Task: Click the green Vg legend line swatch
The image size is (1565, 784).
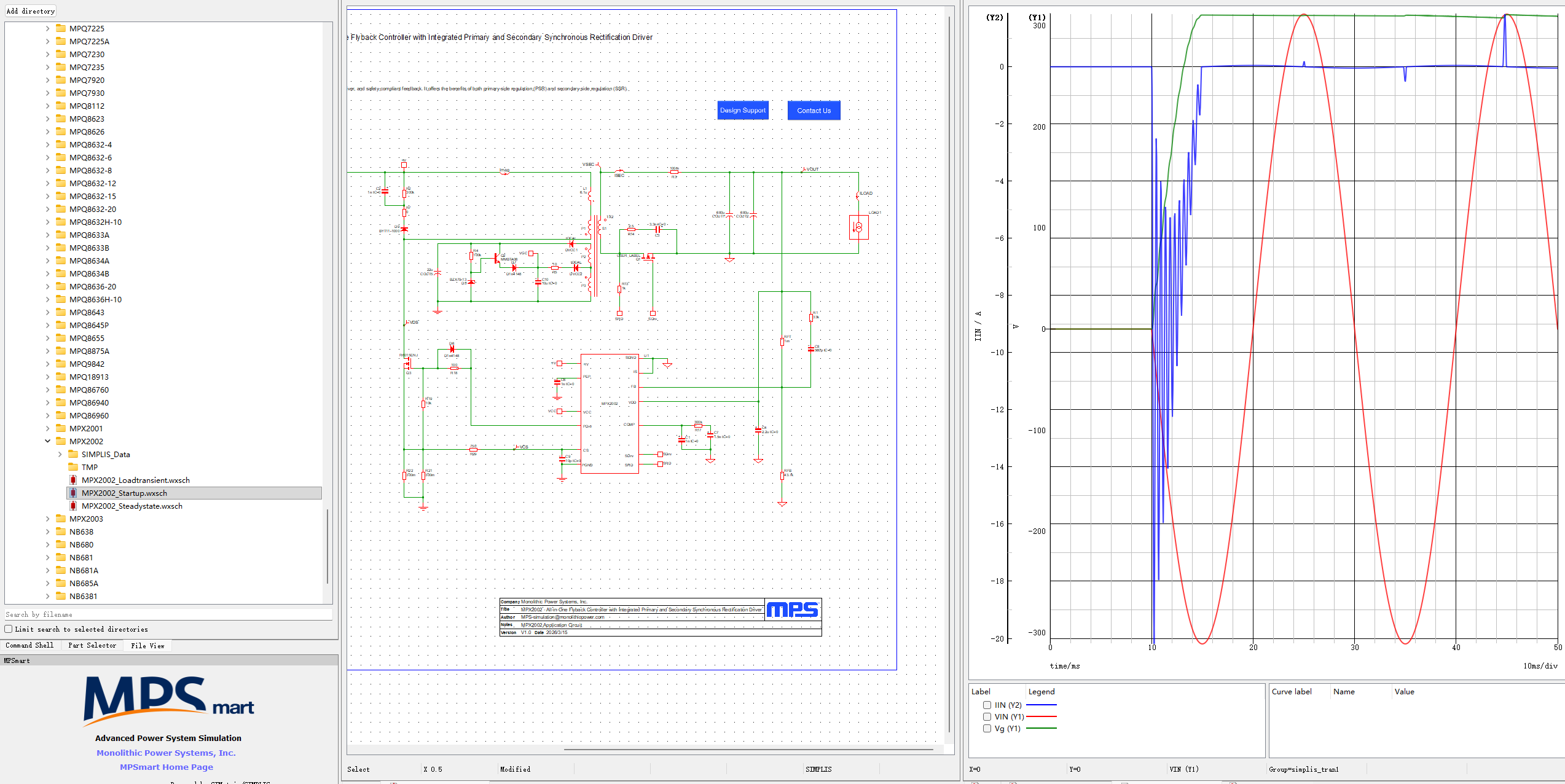Action: tap(1041, 729)
